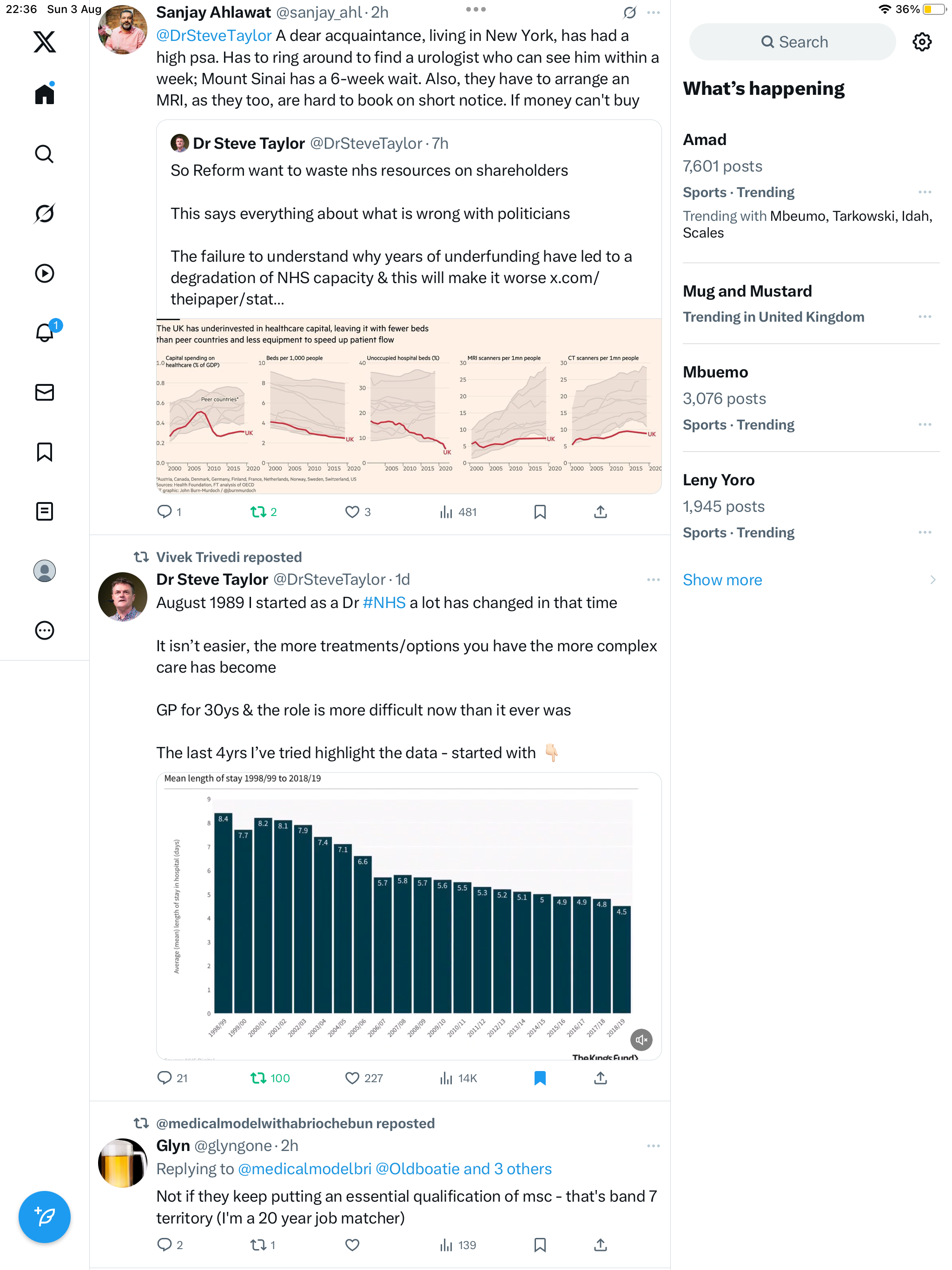
Task: Tap the compose post button
Action: [44, 1217]
